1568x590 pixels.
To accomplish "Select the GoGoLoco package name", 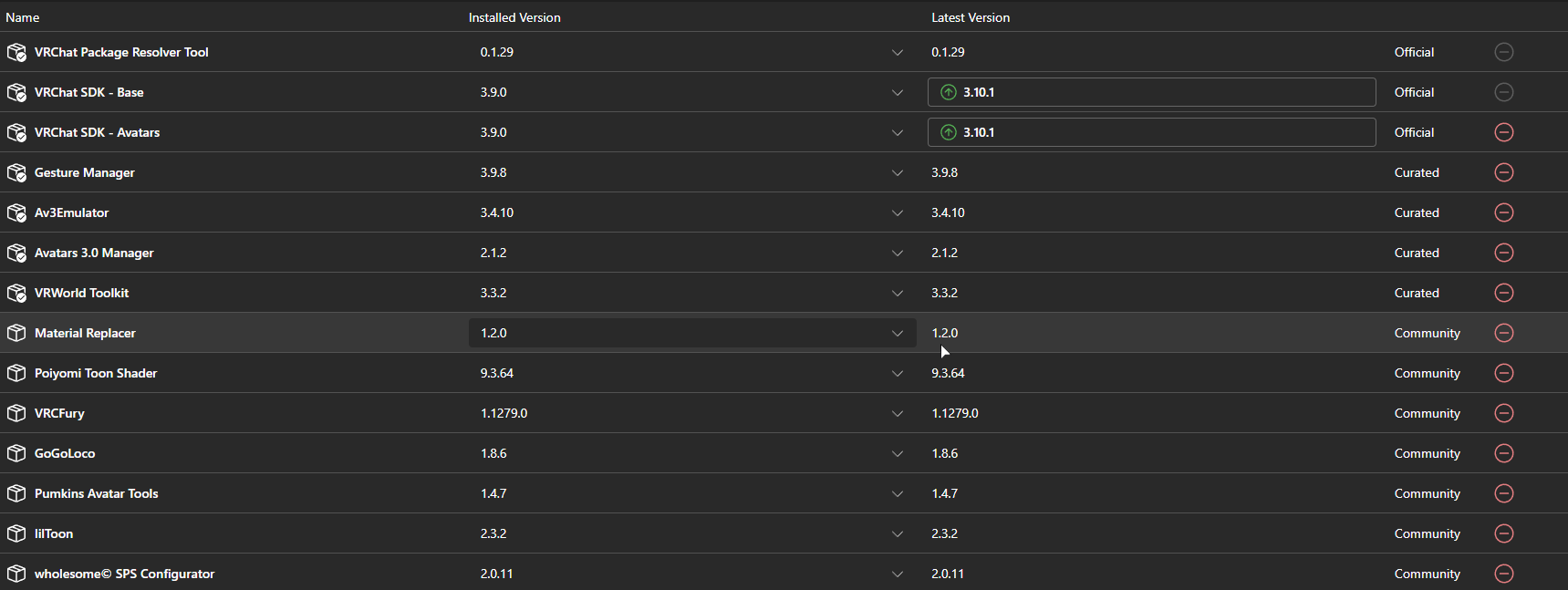I will 65,453.
